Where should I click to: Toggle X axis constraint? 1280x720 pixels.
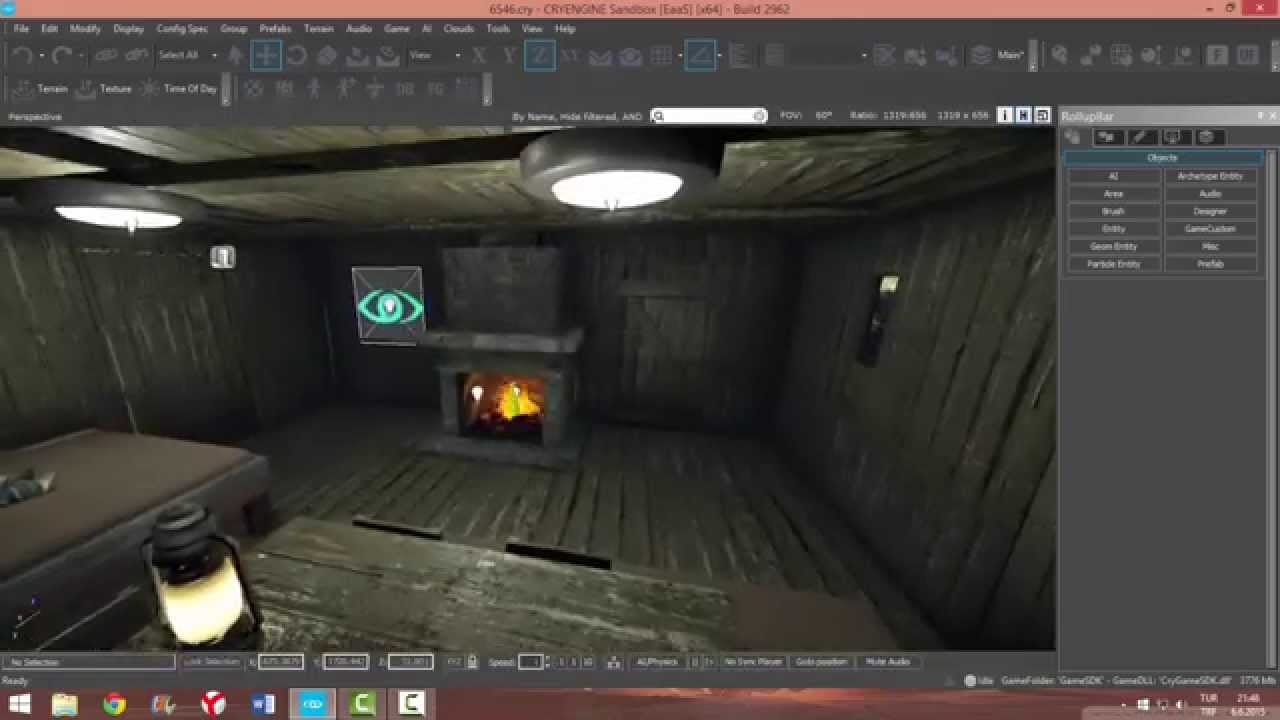pyautogui.click(x=479, y=56)
